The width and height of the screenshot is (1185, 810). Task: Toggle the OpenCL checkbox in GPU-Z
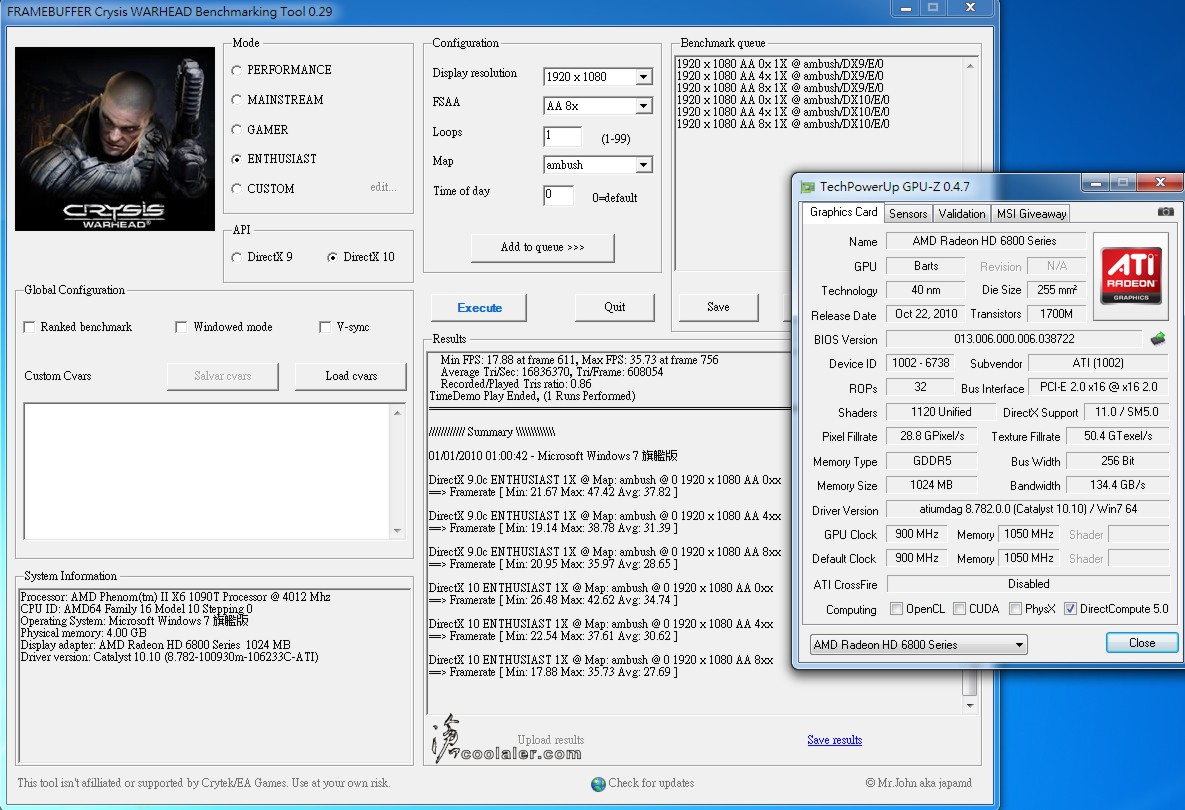pyautogui.click(x=896, y=609)
